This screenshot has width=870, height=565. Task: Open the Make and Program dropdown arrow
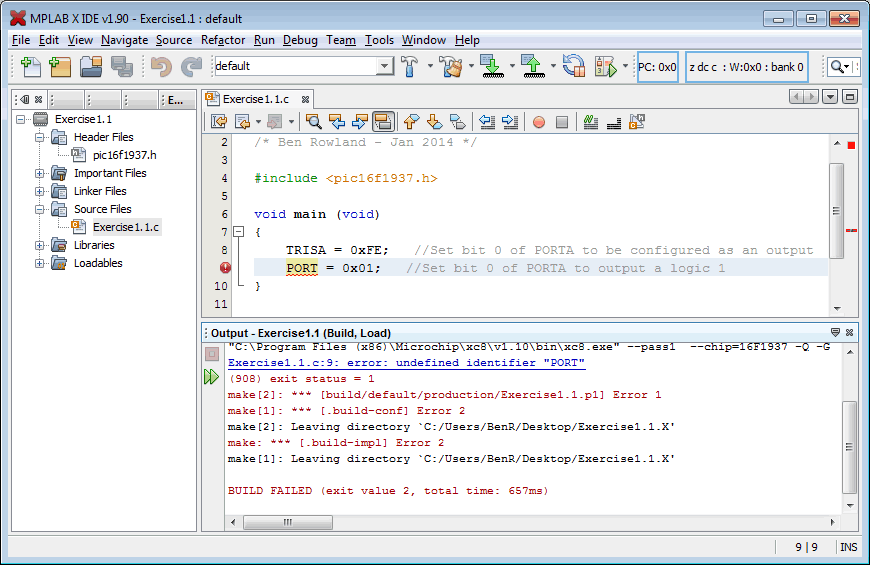(x=512, y=66)
